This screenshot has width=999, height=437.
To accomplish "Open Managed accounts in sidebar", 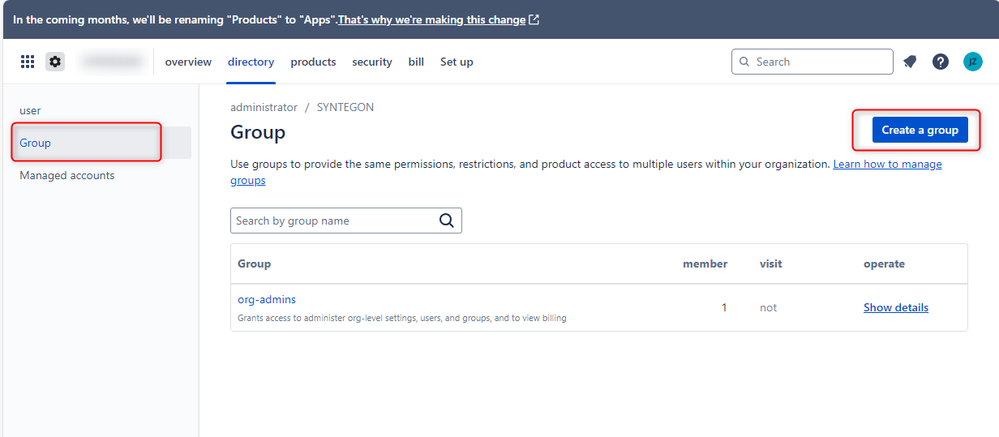I will (x=67, y=175).
